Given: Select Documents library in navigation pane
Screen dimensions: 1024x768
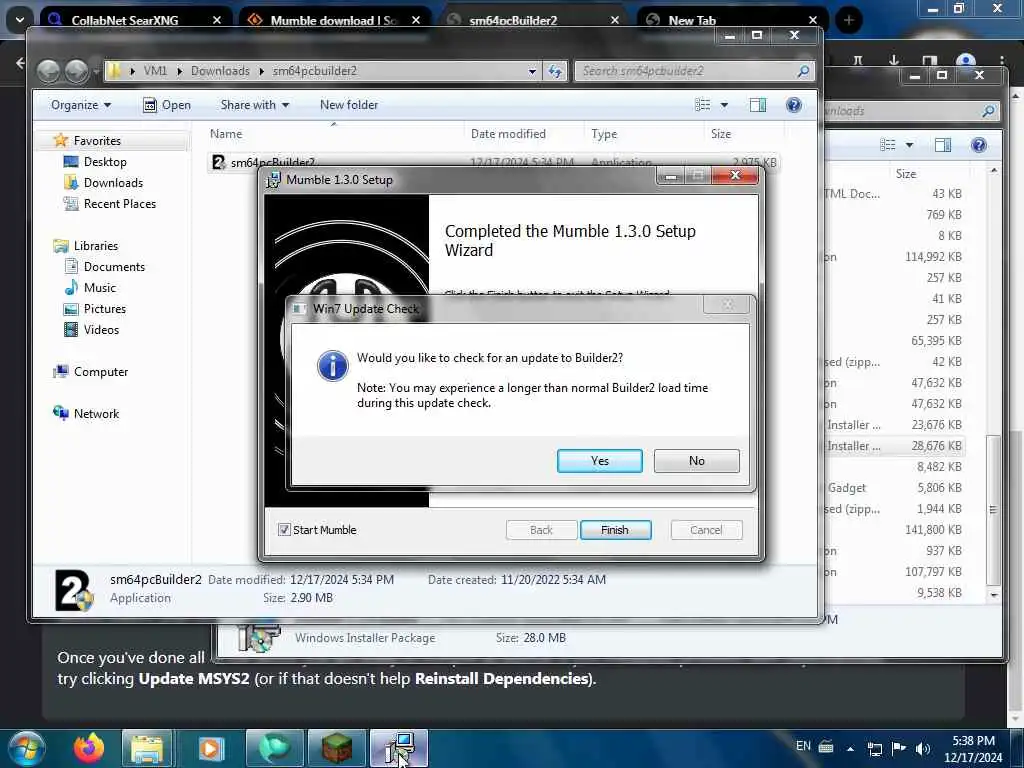Looking at the screenshot, I should (114, 266).
